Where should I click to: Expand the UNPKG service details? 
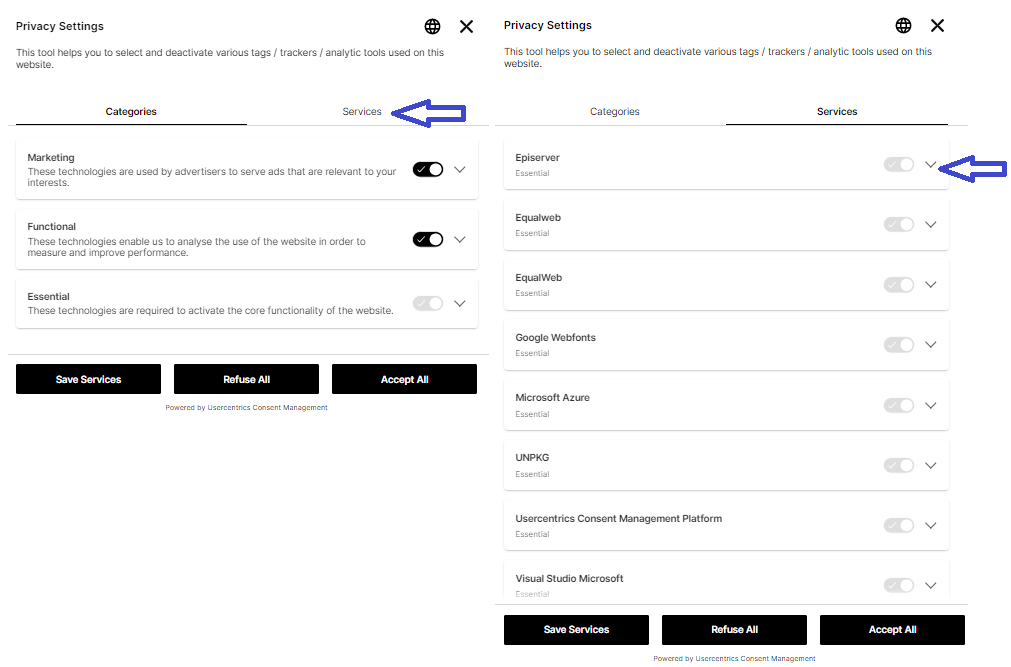click(930, 465)
